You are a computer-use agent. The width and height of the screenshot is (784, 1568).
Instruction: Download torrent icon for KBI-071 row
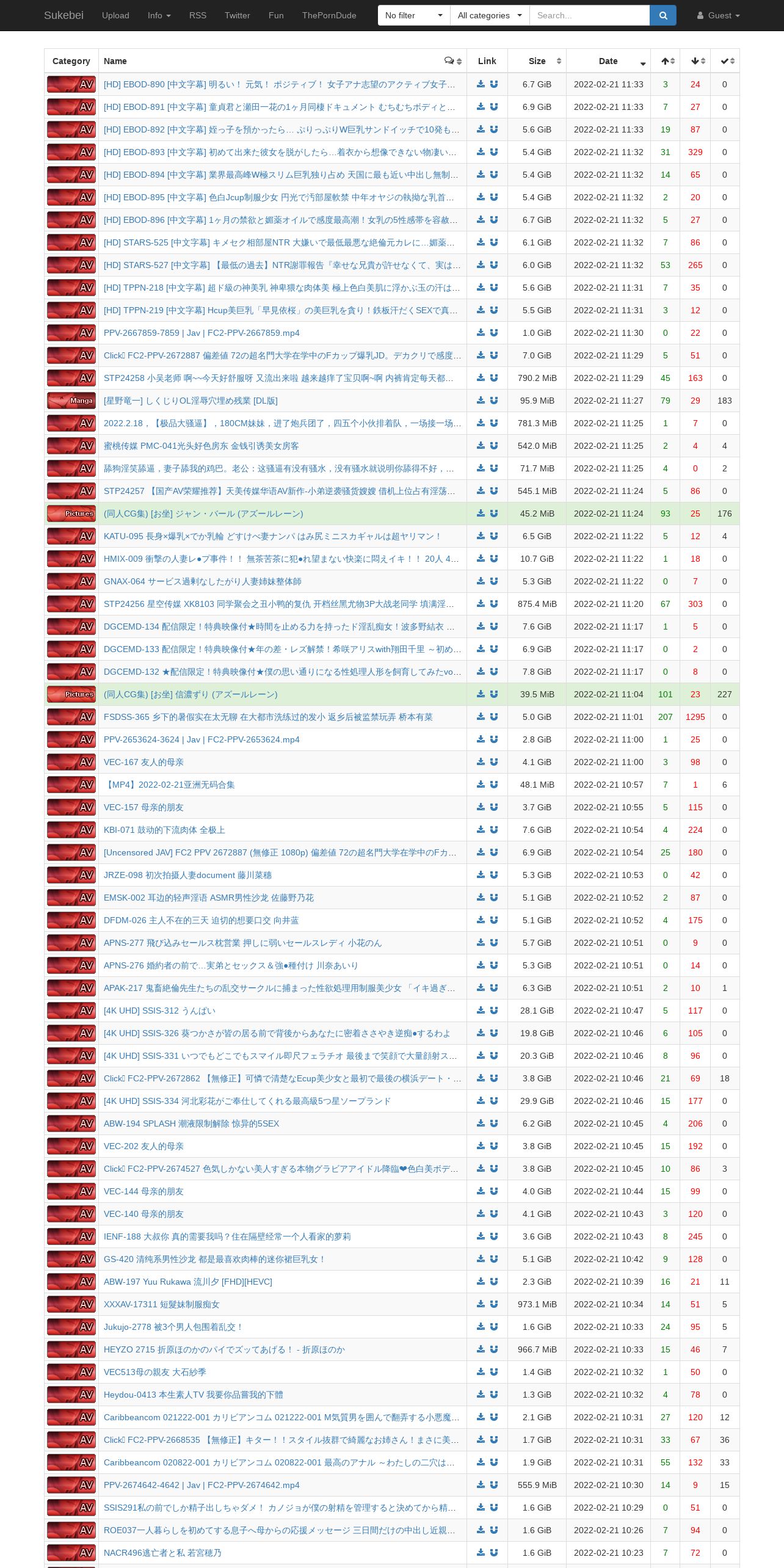(x=481, y=830)
